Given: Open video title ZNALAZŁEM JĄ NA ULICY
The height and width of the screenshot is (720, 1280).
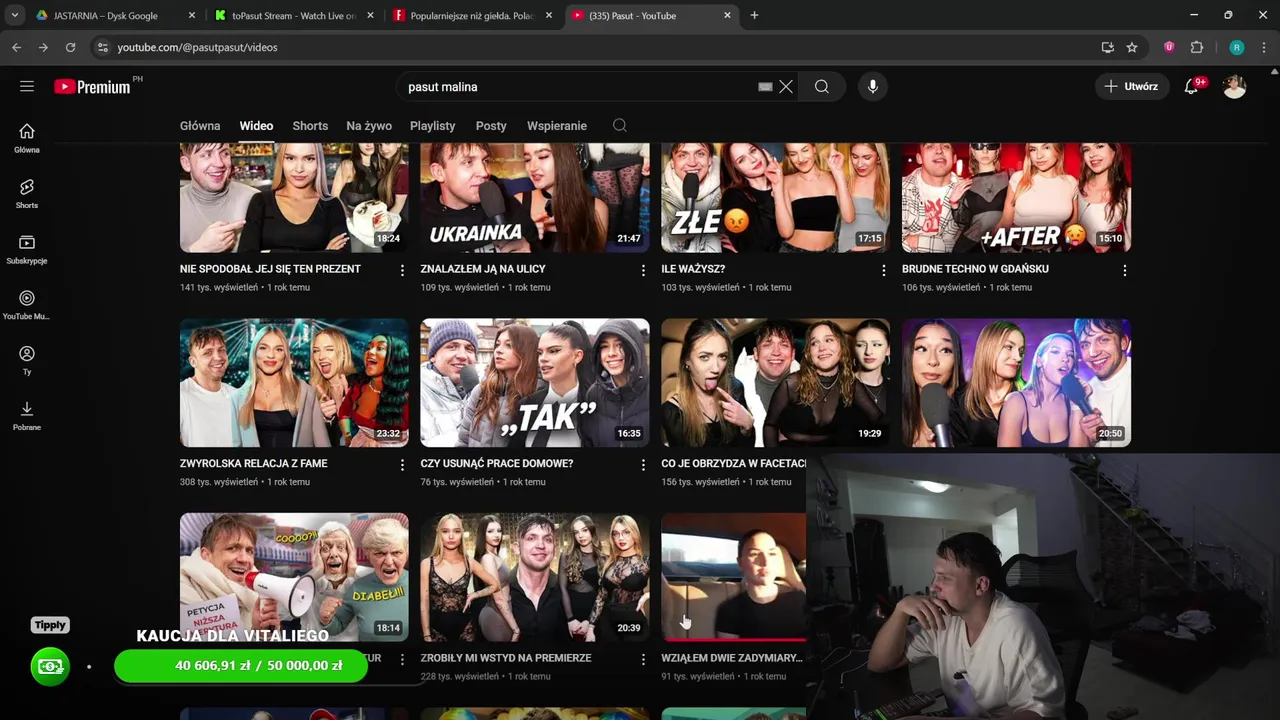Looking at the screenshot, I should click(x=483, y=269).
